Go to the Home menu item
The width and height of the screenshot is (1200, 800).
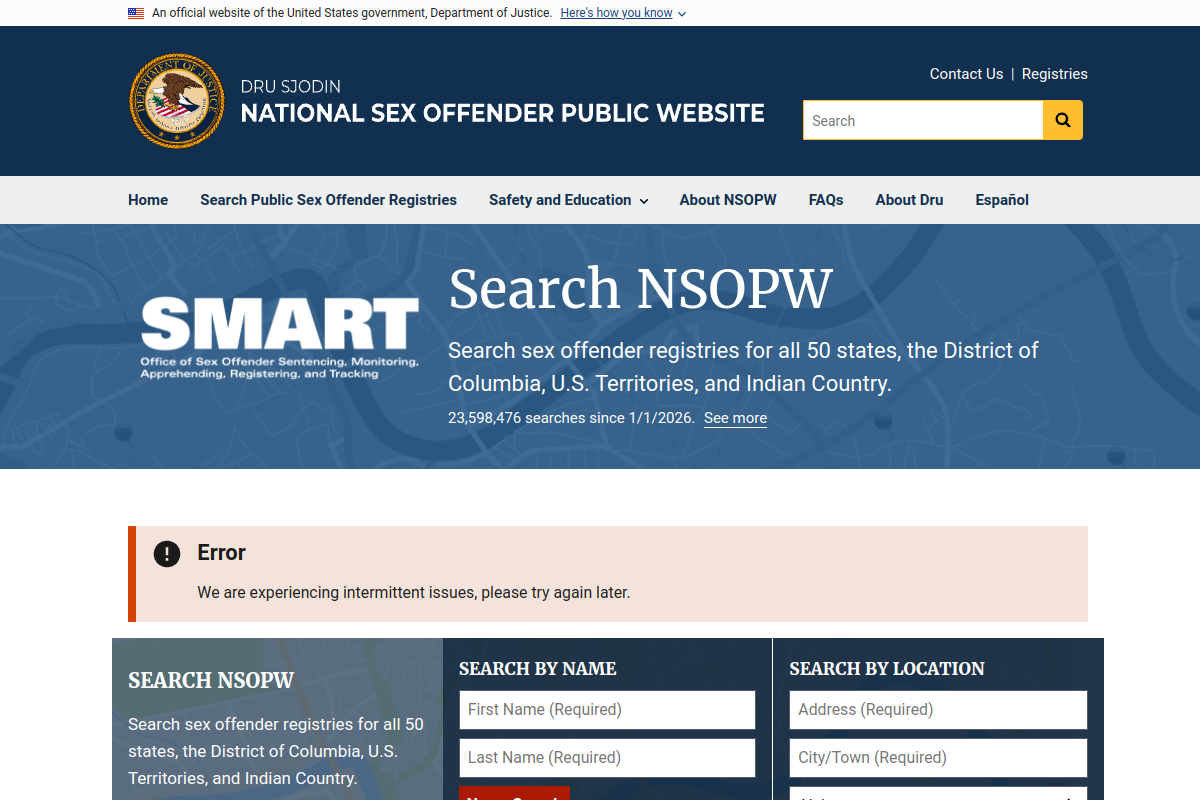(x=148, y=200)
